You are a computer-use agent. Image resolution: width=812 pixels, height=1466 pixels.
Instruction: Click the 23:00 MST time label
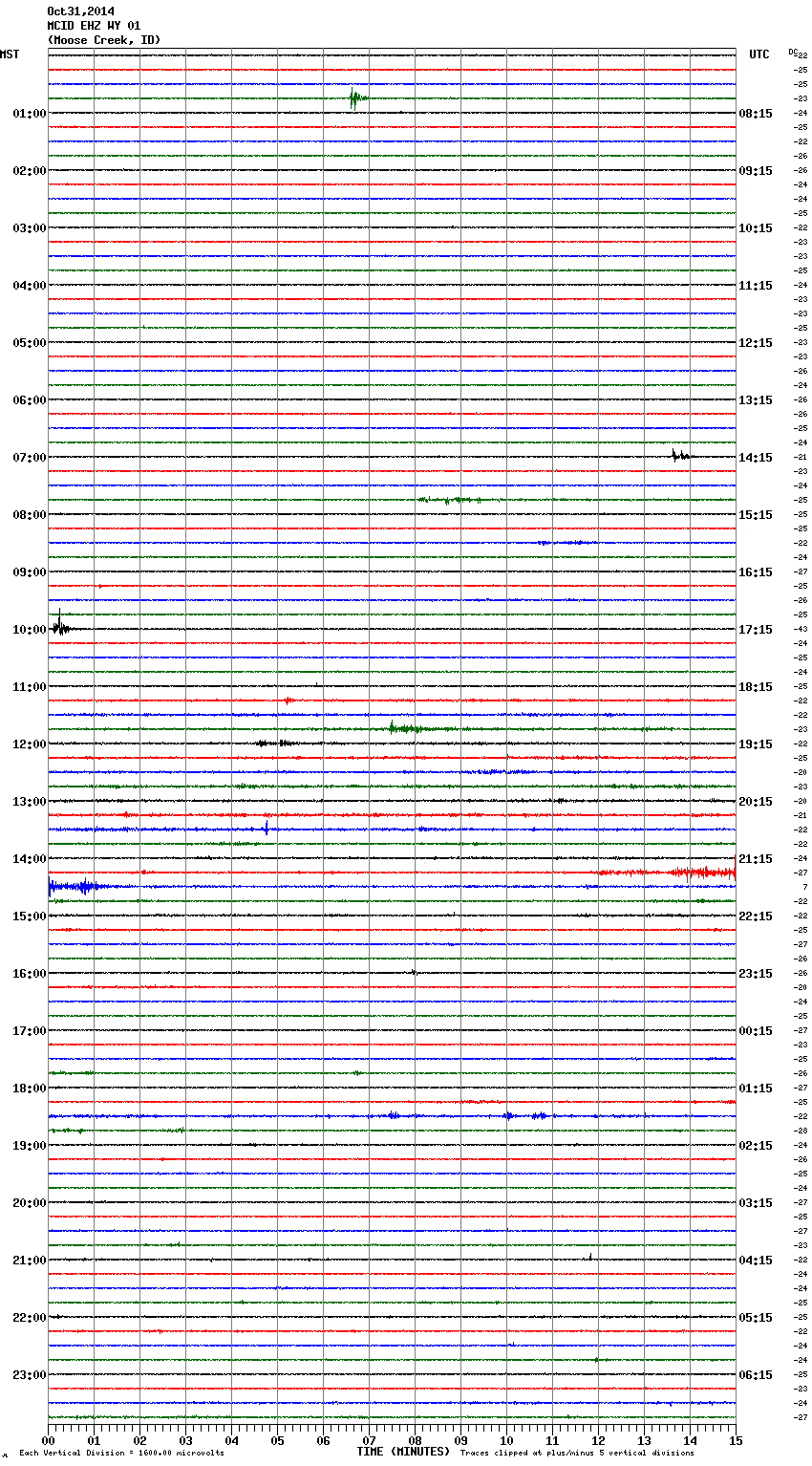30,1375
